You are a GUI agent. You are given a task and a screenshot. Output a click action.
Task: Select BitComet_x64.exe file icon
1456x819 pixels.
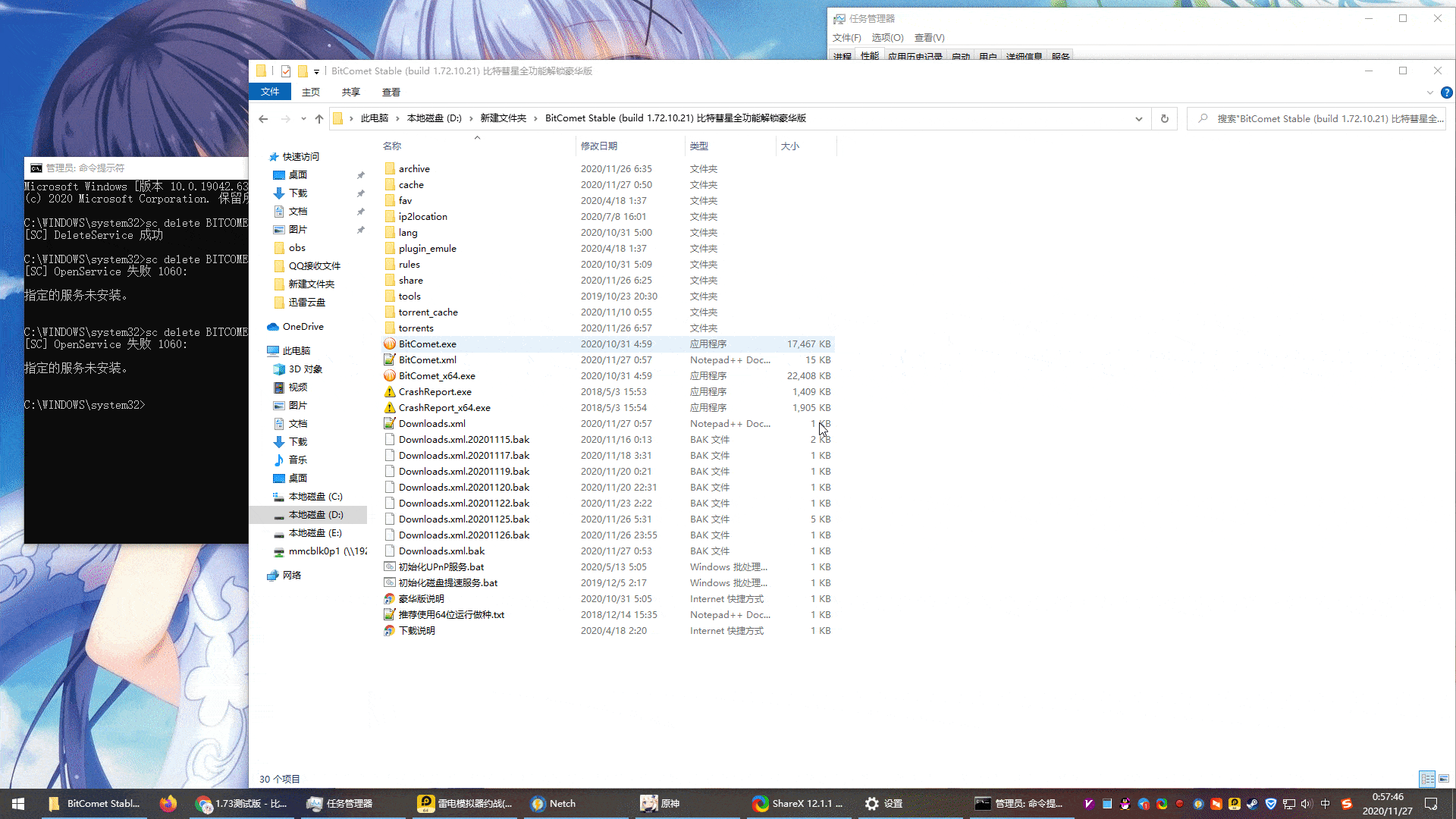point(390,375)
